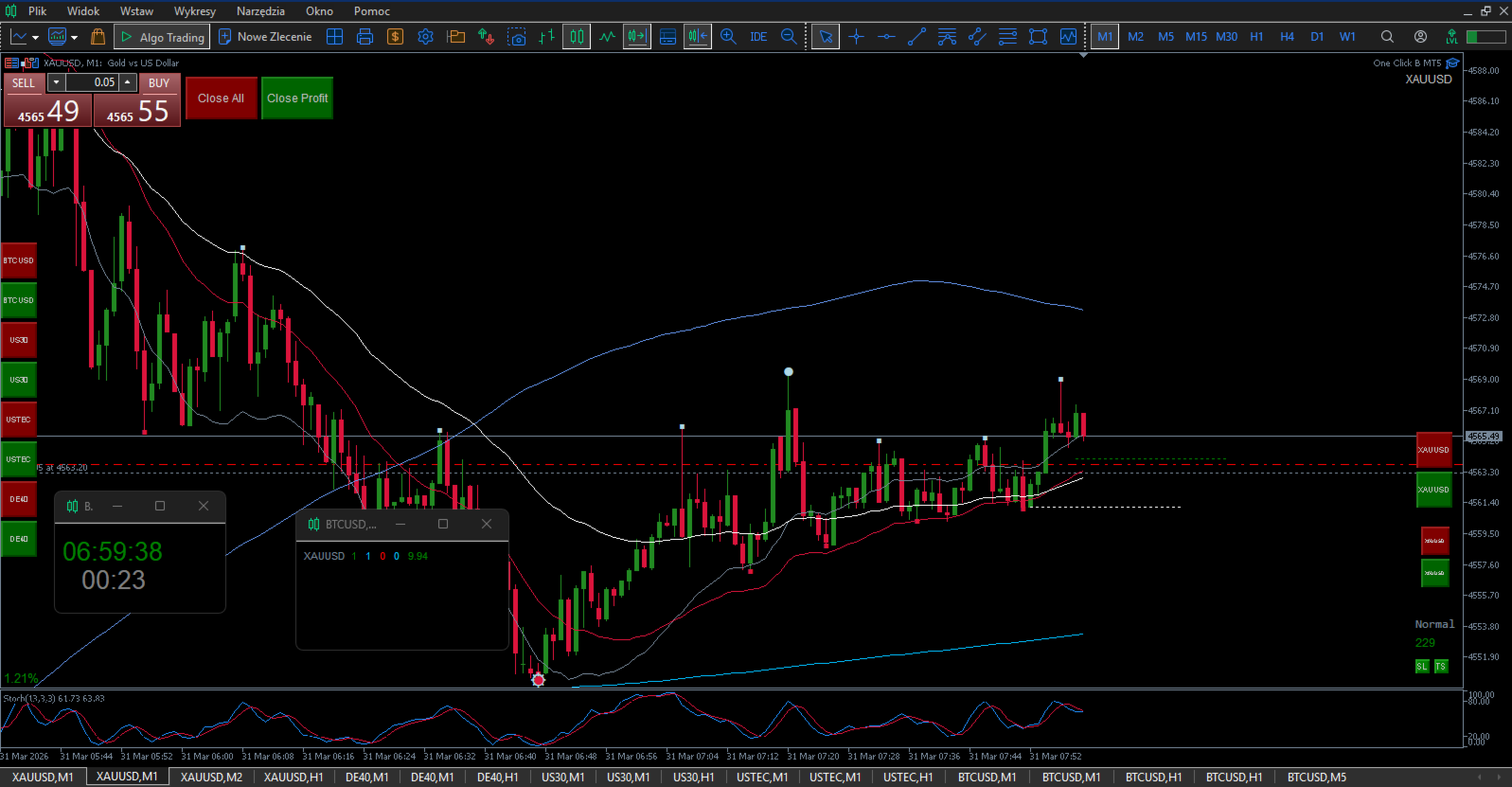Toggle the candlestick chart mode
Image resolution: width=1512 pixels, height=787 pixels.
point(577,37)
